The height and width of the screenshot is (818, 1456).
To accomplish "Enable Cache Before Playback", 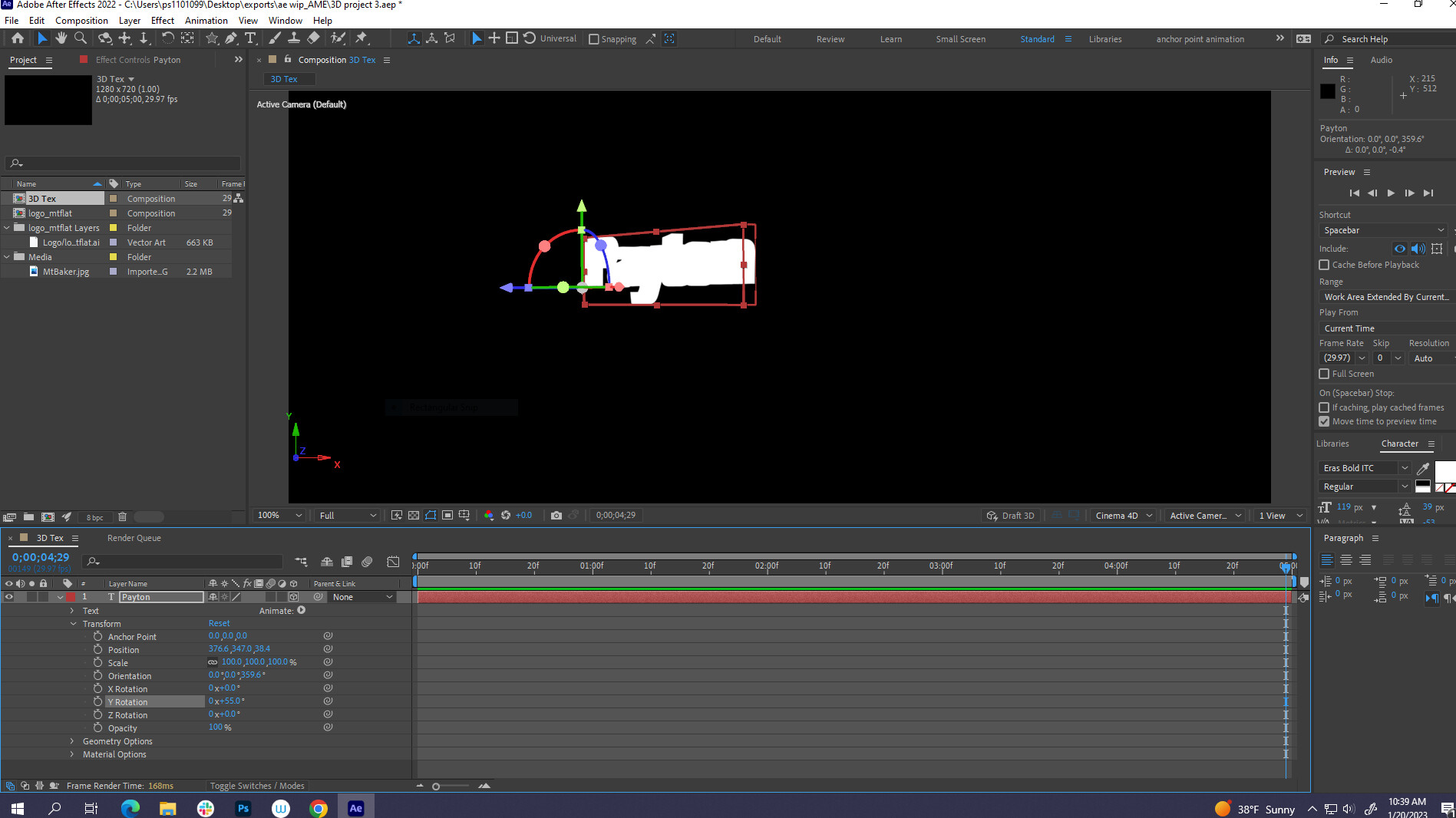I will (1324, 265).
